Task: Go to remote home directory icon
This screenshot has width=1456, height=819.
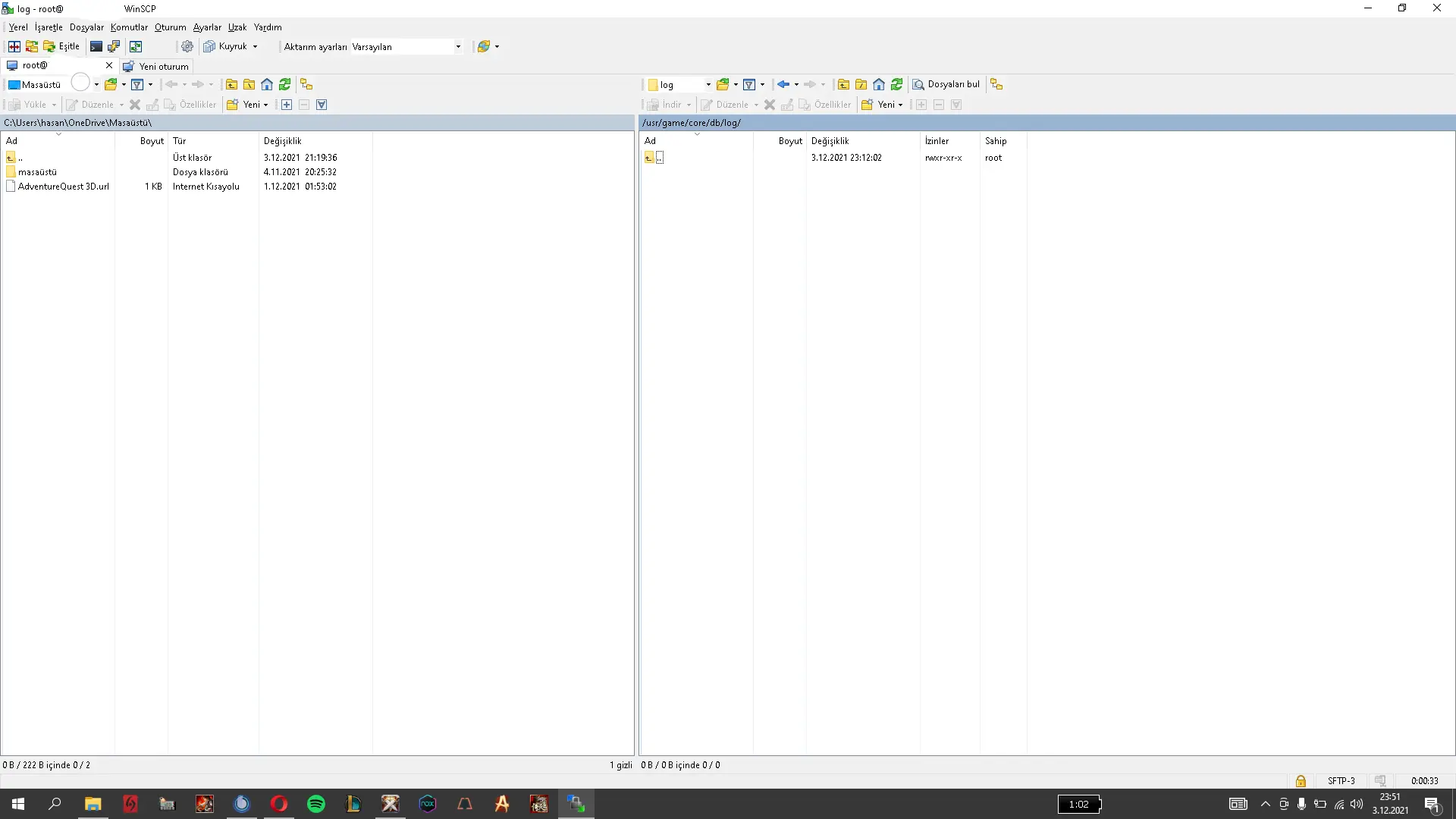Action: tap(879, 85)
